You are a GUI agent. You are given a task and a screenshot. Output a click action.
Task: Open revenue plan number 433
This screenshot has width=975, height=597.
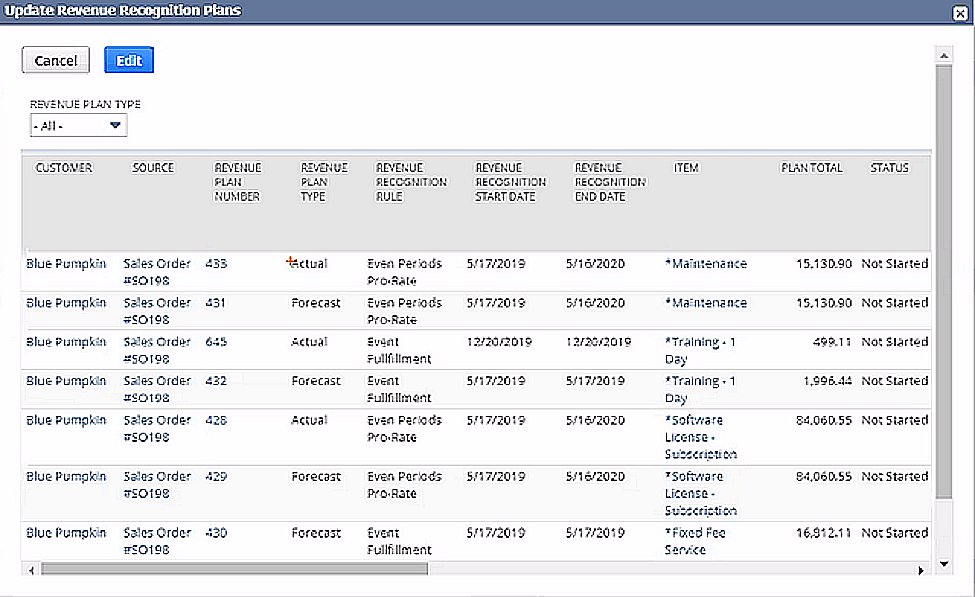[x=216, y=264]
